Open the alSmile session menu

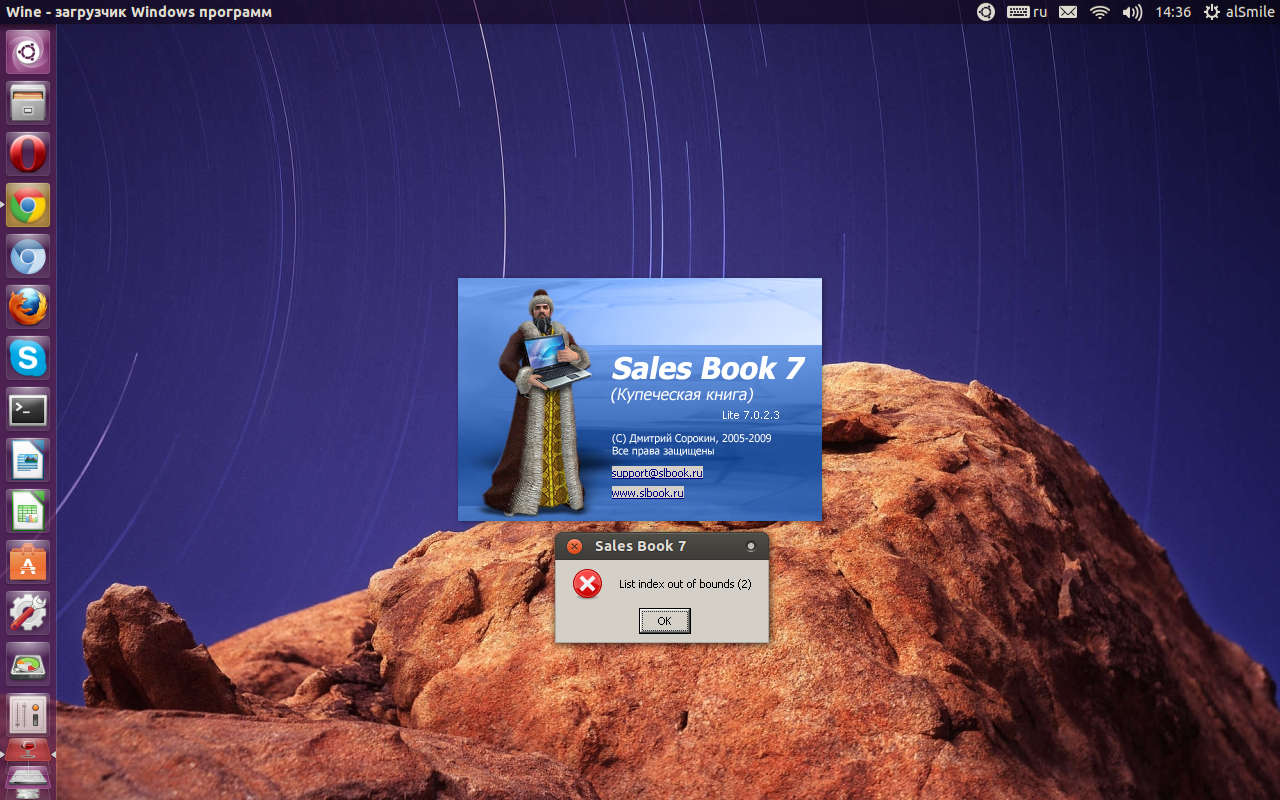1239,12
